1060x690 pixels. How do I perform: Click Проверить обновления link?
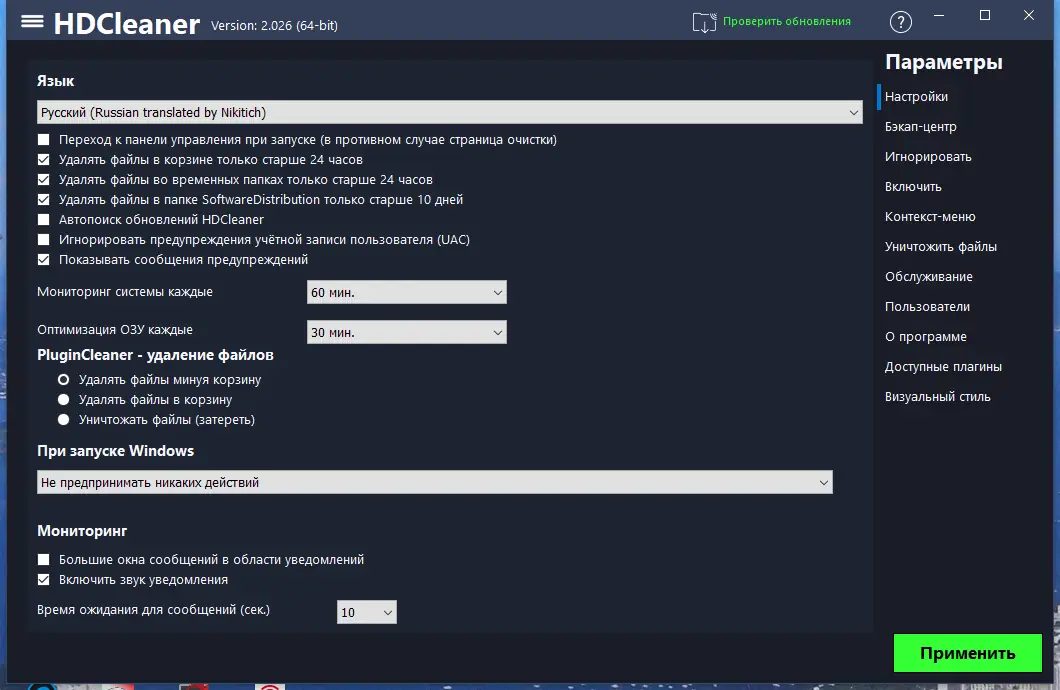tap(787, 21)
